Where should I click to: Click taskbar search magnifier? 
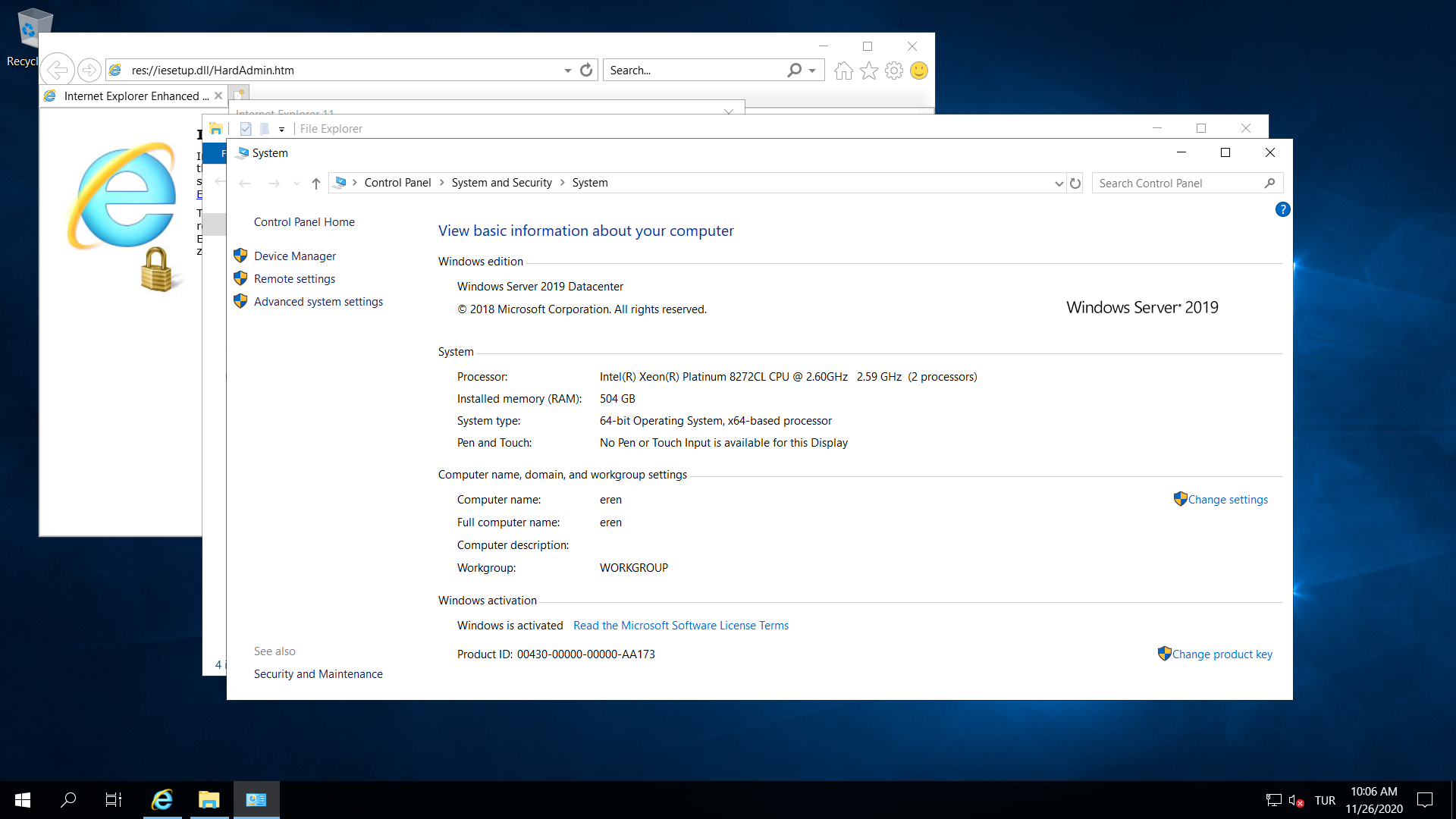click(x=68, y=800)
